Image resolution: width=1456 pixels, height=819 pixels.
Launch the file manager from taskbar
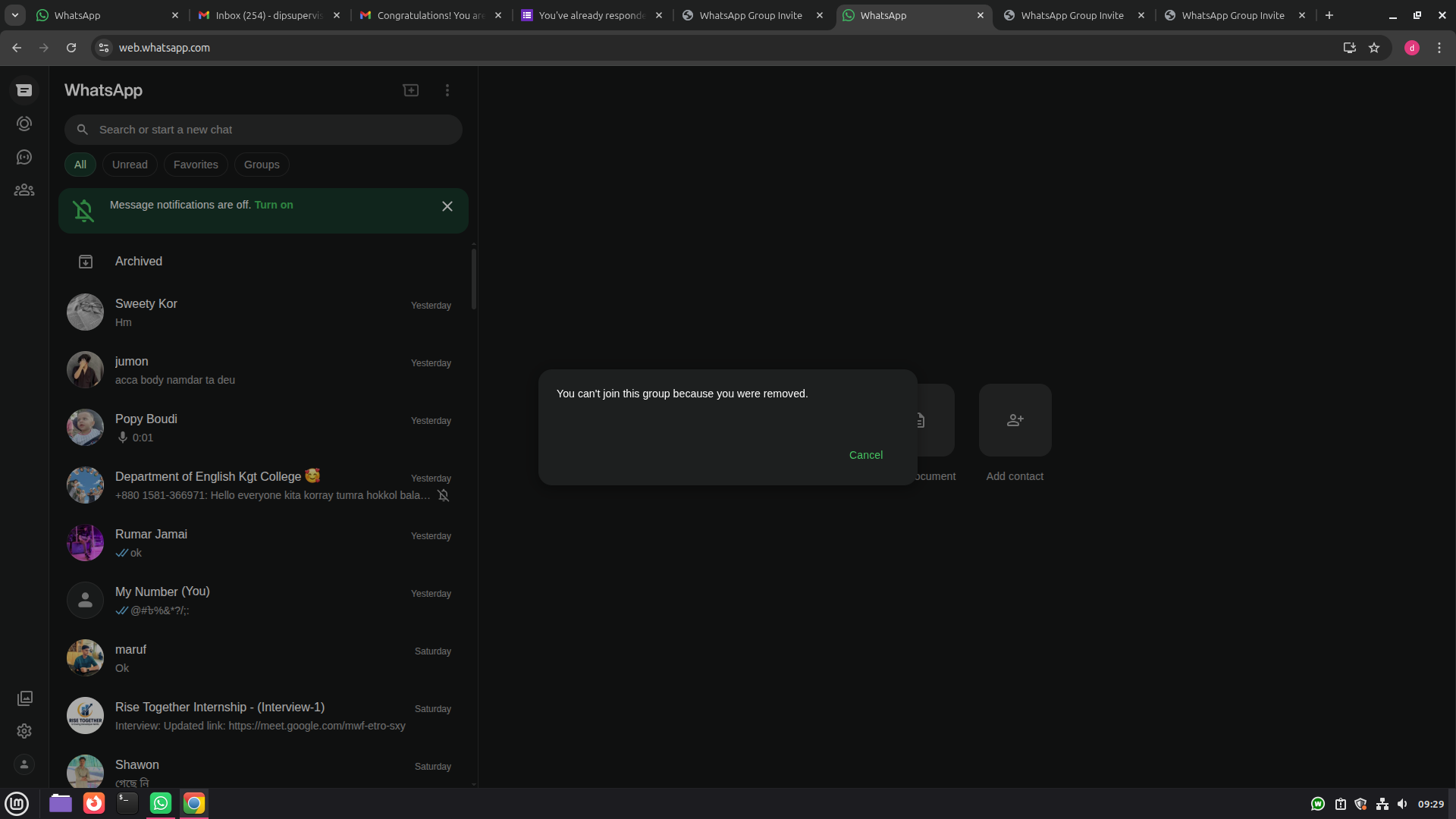tap(61, 803)
